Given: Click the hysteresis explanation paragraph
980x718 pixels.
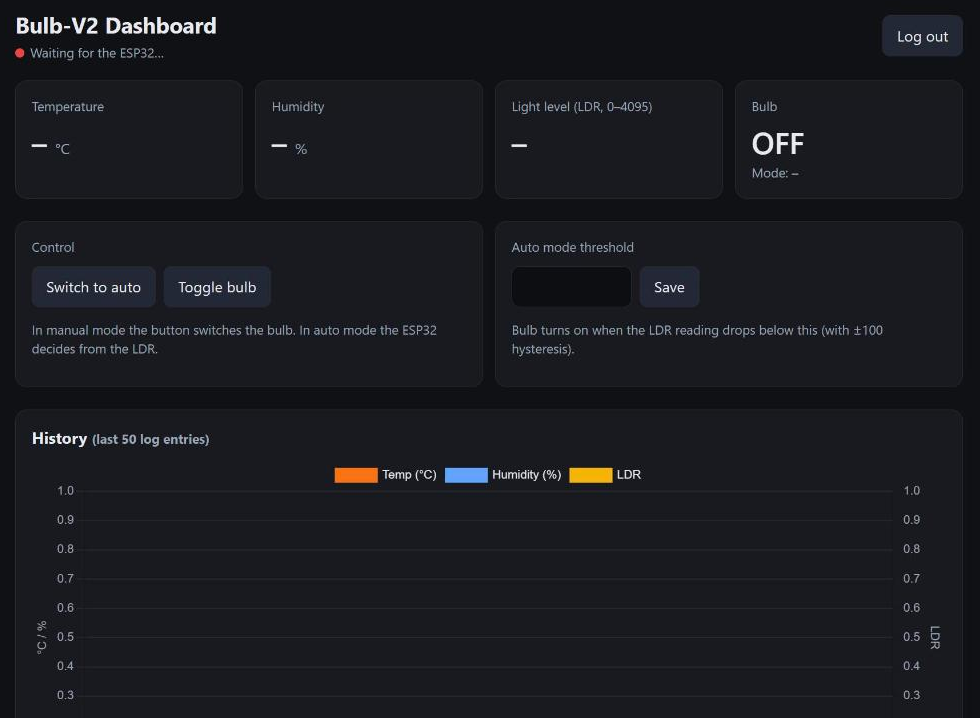Looking at the screenshot, I should coord(698,339).
